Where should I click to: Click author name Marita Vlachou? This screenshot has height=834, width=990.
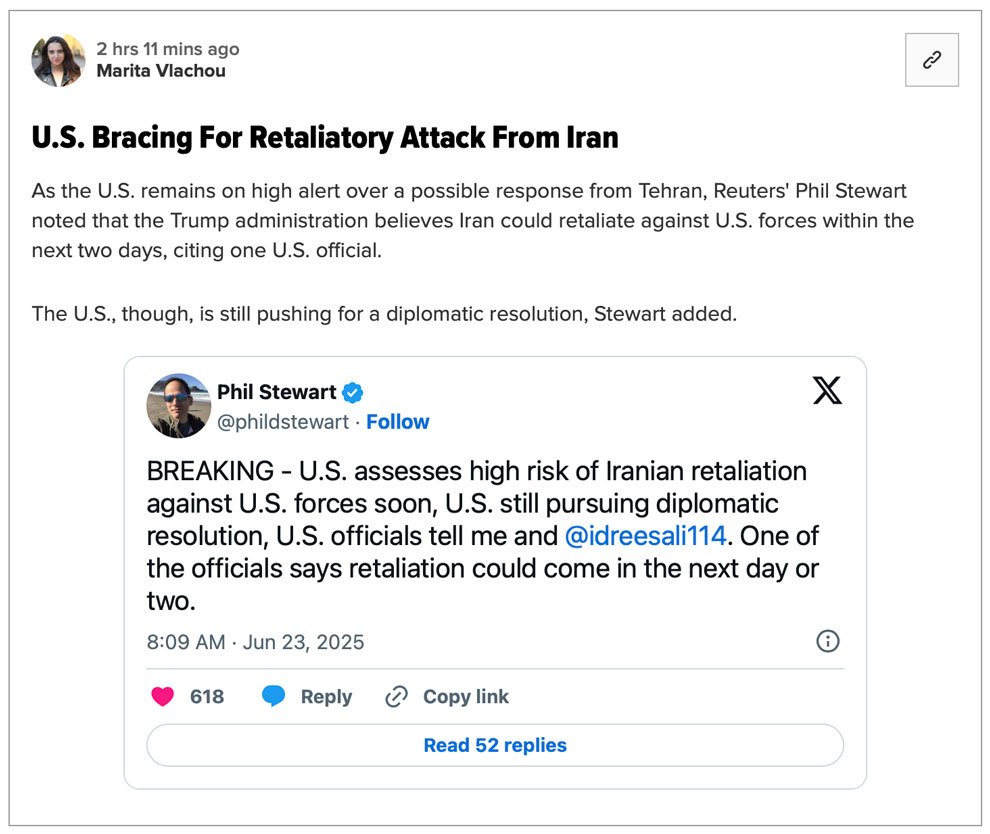pyautogui.click(x=161, y=71)
